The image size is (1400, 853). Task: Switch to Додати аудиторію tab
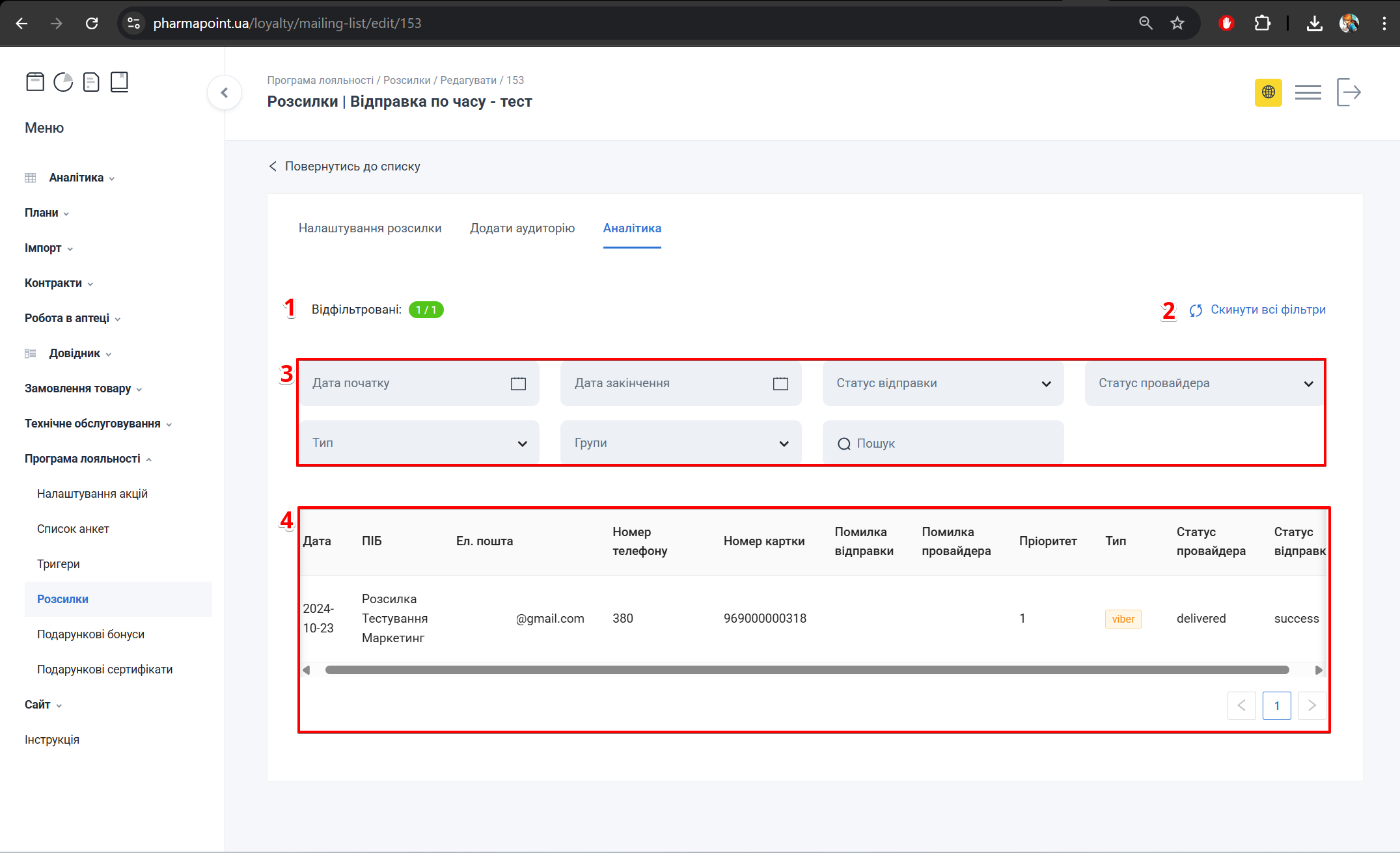[522, 228]
